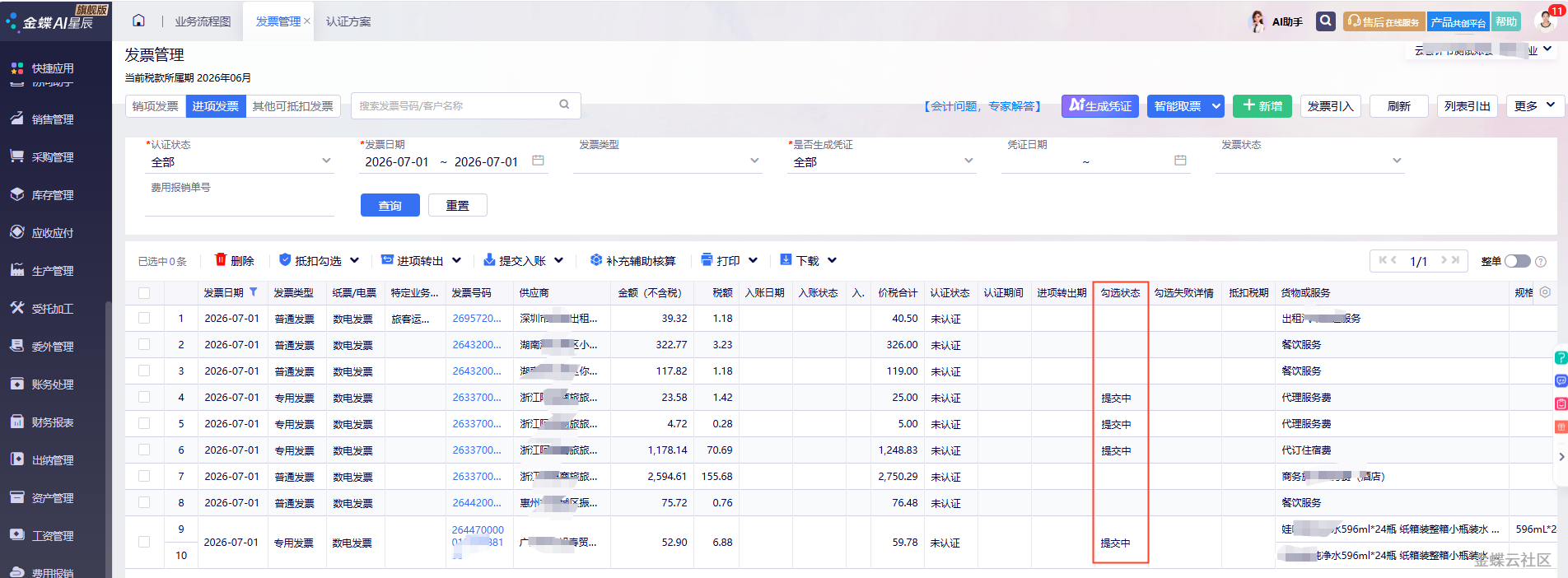Expand the 提交入账 dropdown
The height and width of the screenshot is (578, 1568).
(558, 260)
